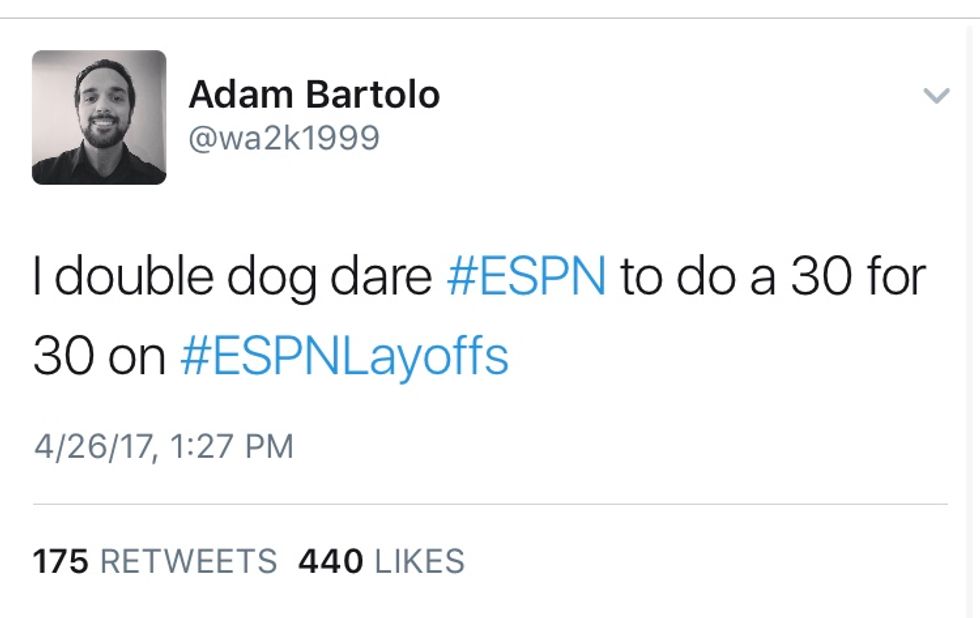Click the @wa2k1999 handle

point(284,137)
